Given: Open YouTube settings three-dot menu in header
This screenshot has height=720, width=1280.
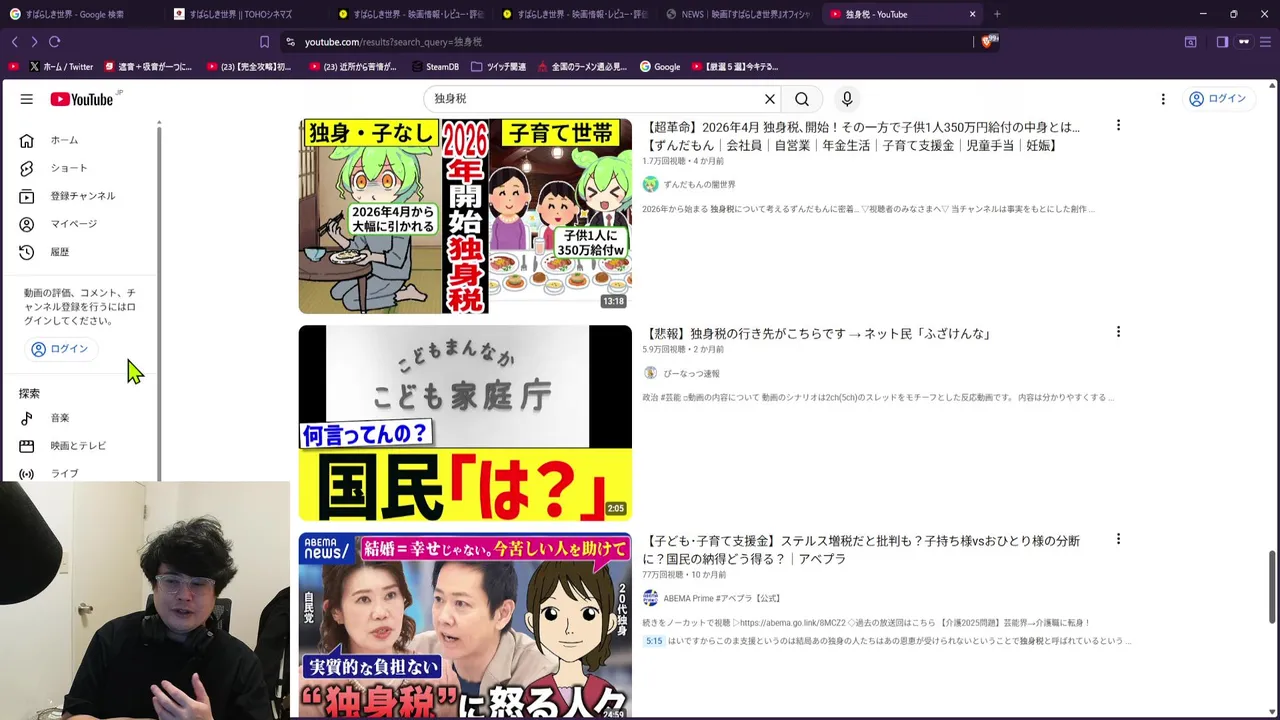Looking at the screenshot, I should 1163,99.
